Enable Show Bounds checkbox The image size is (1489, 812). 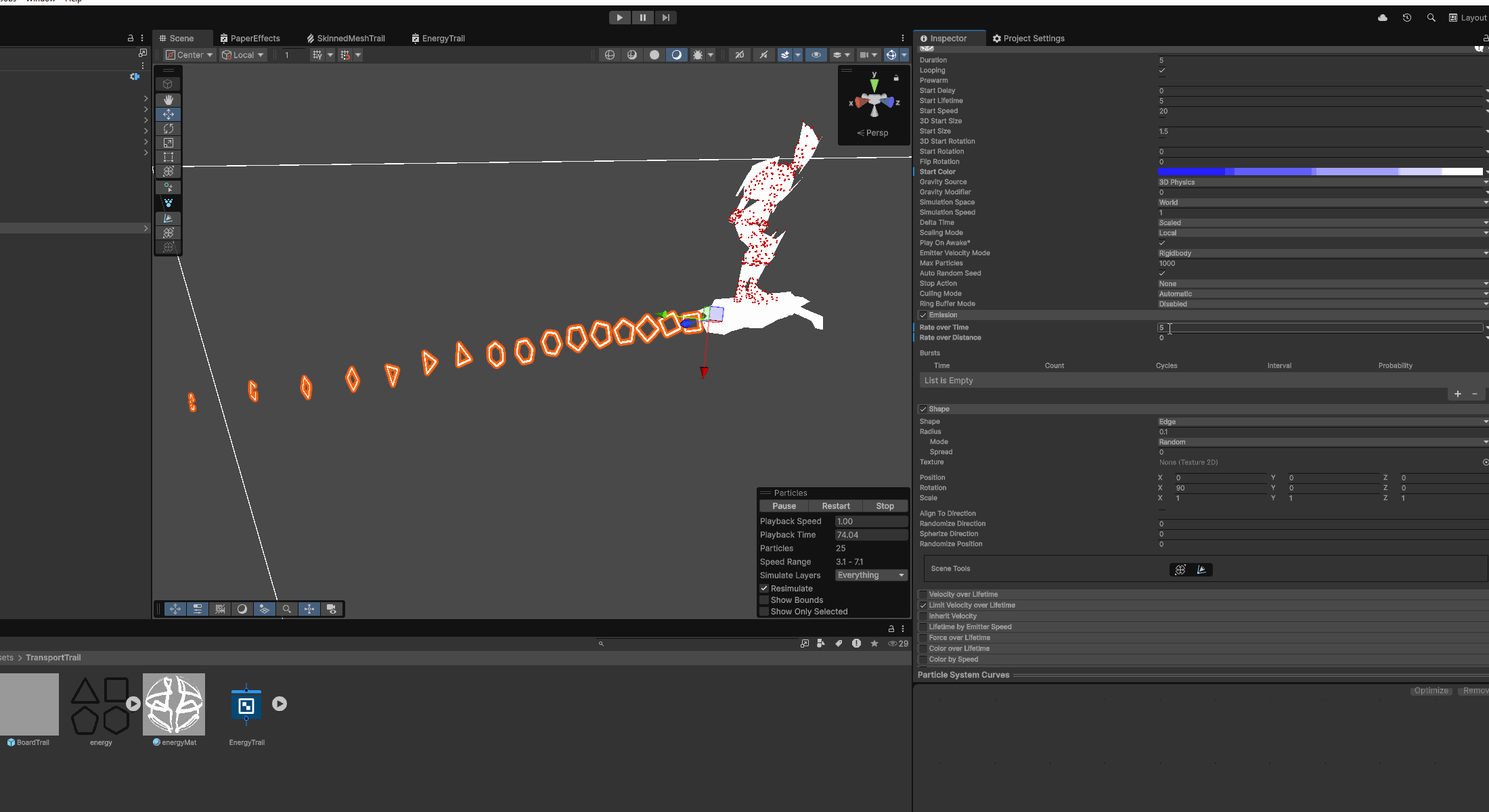click(764, 600)
